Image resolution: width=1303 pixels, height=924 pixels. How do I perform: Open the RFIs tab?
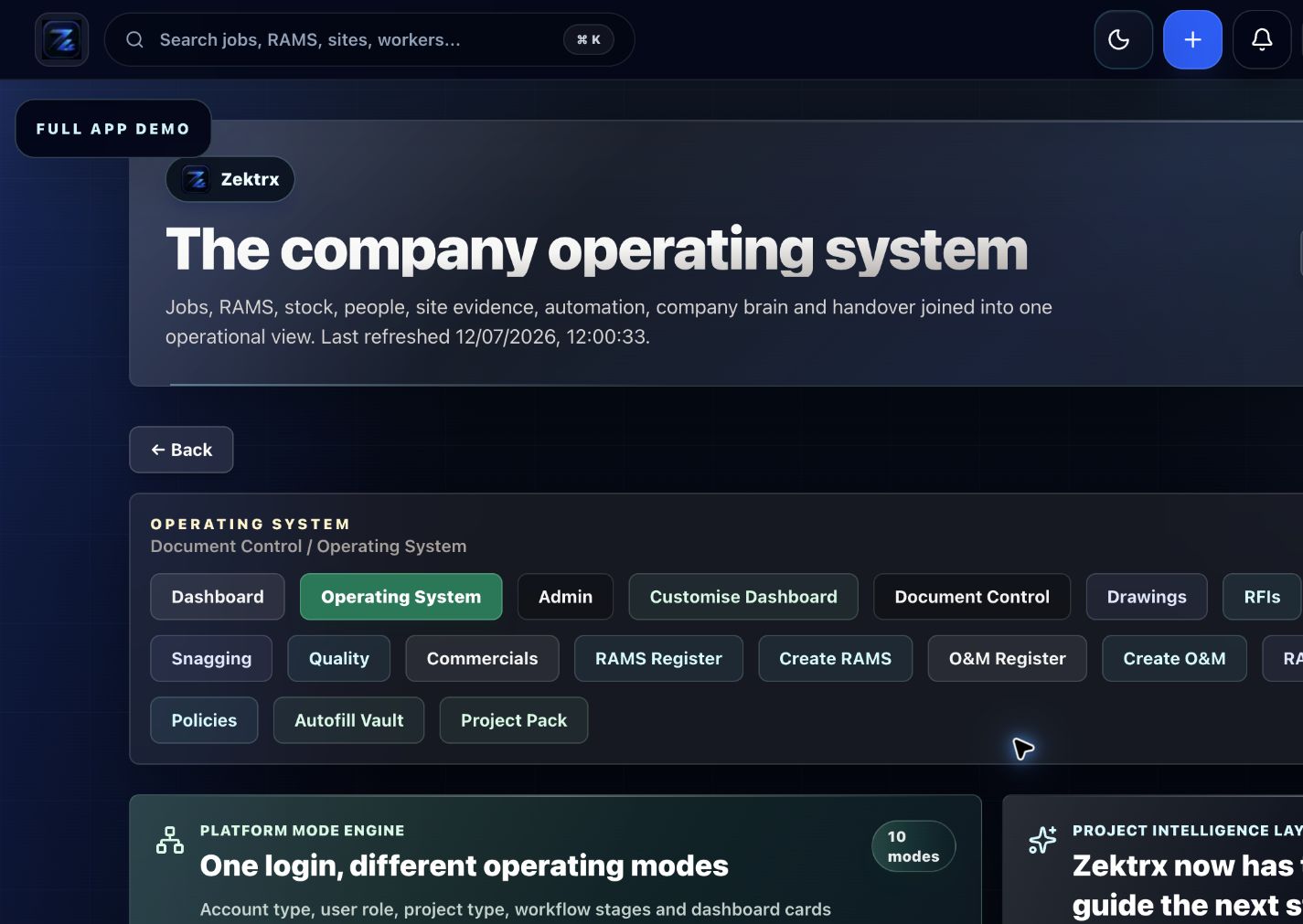1262,597
